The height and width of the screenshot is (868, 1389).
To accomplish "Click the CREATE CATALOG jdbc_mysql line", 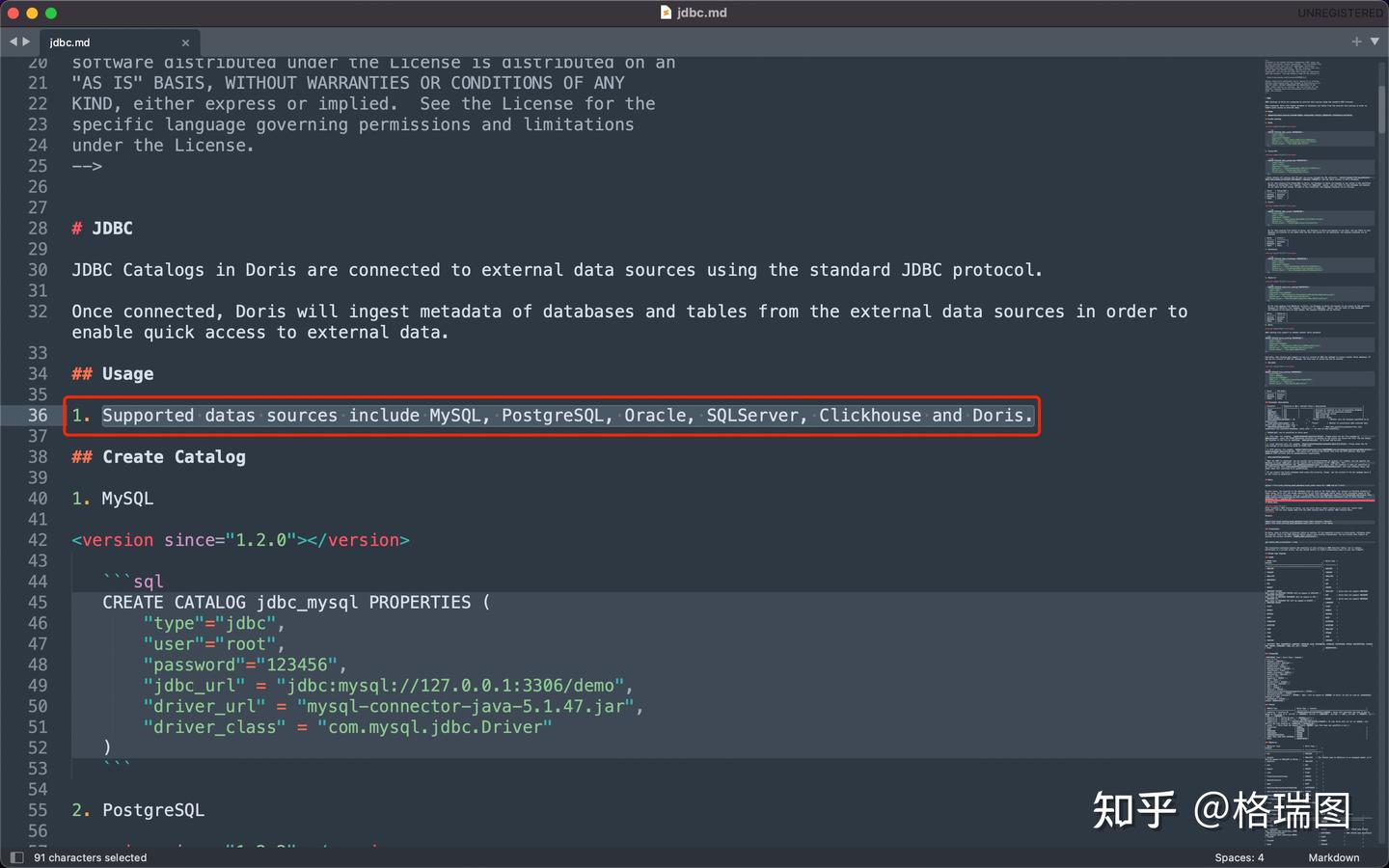I will pyautogui.click(x=296, y=603).
